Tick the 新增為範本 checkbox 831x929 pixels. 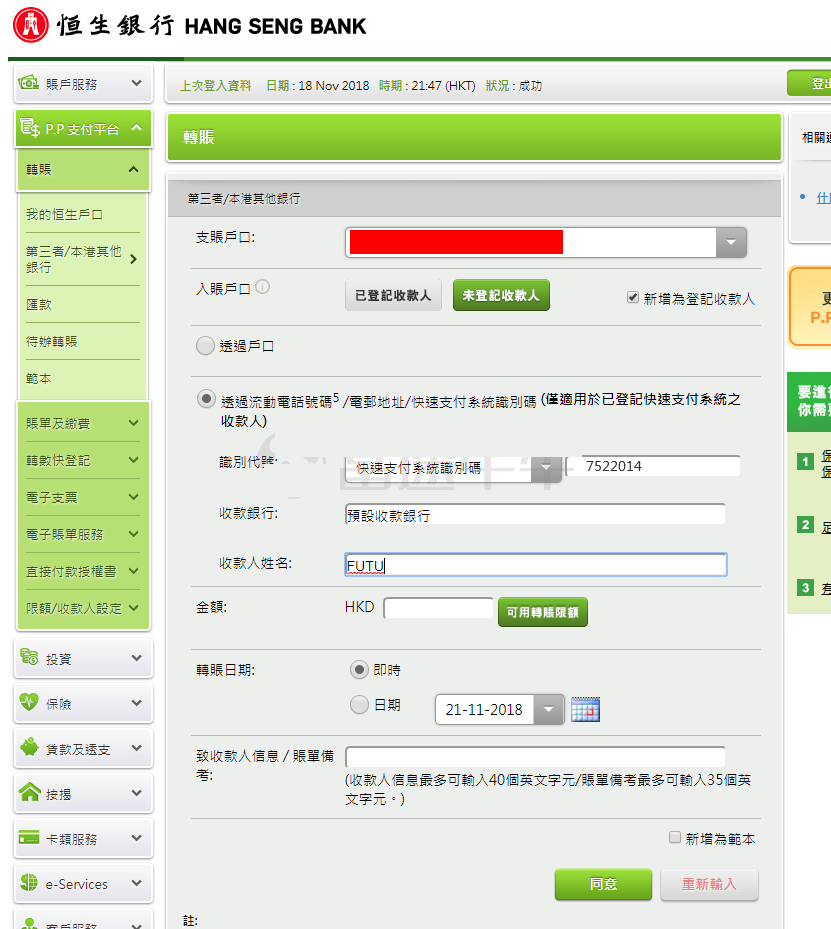(675, 837)
